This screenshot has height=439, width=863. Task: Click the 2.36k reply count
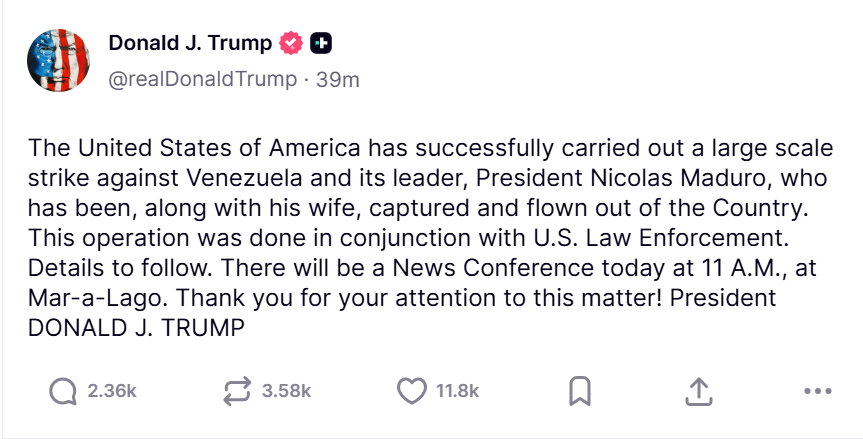[x=111, y=391]
